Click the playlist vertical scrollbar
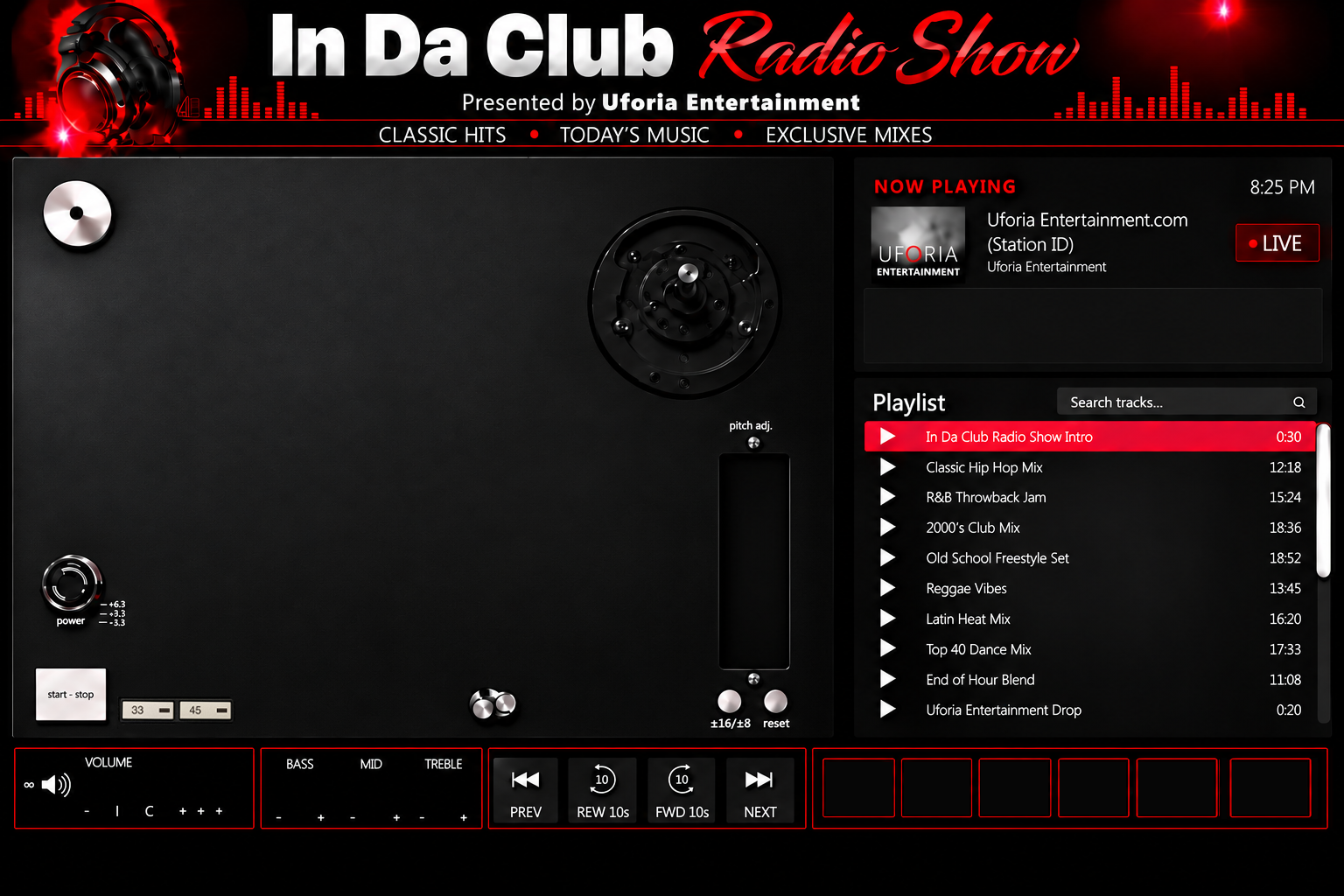 1324,500
